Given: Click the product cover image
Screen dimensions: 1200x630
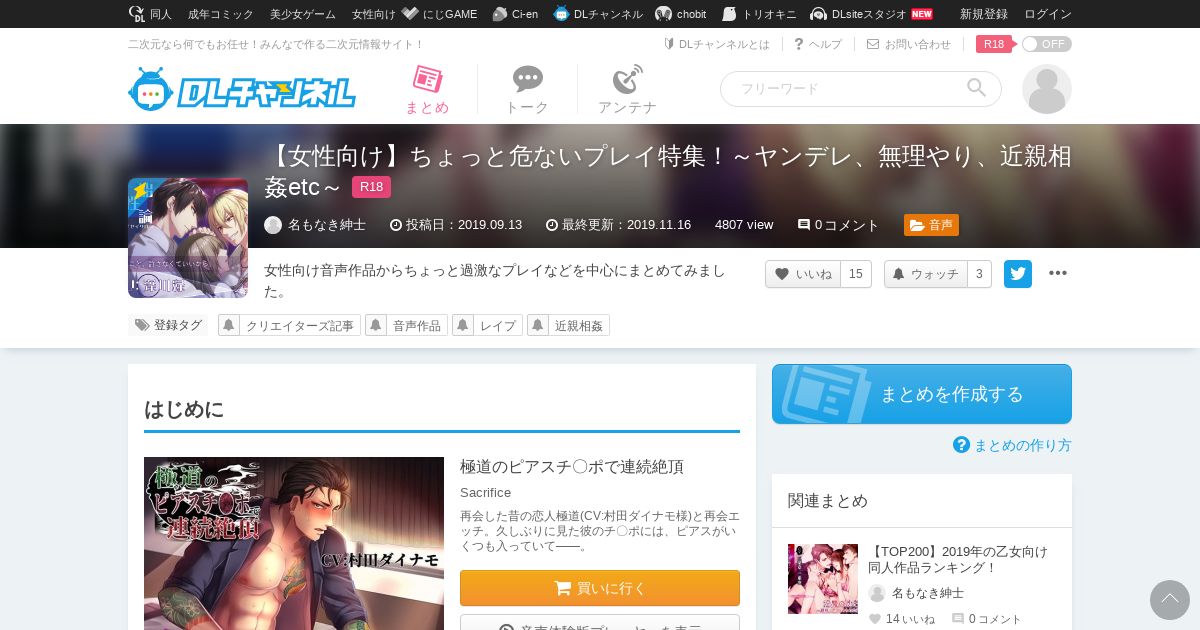Looking at the screenshot, I should point(294,543).
